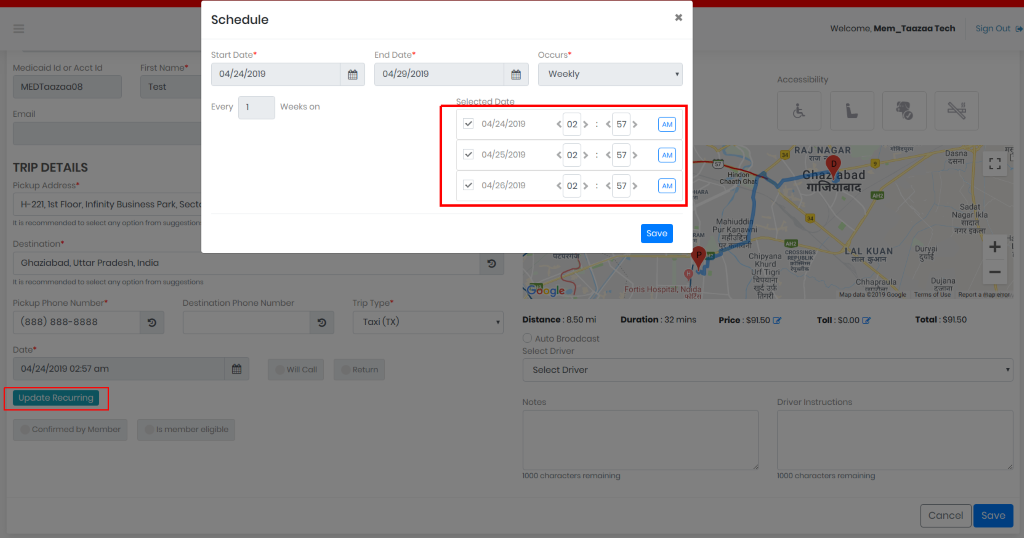Expand the Select Driver dropdown
This screenshot has height=538, width=1024.
pos(767,370)
